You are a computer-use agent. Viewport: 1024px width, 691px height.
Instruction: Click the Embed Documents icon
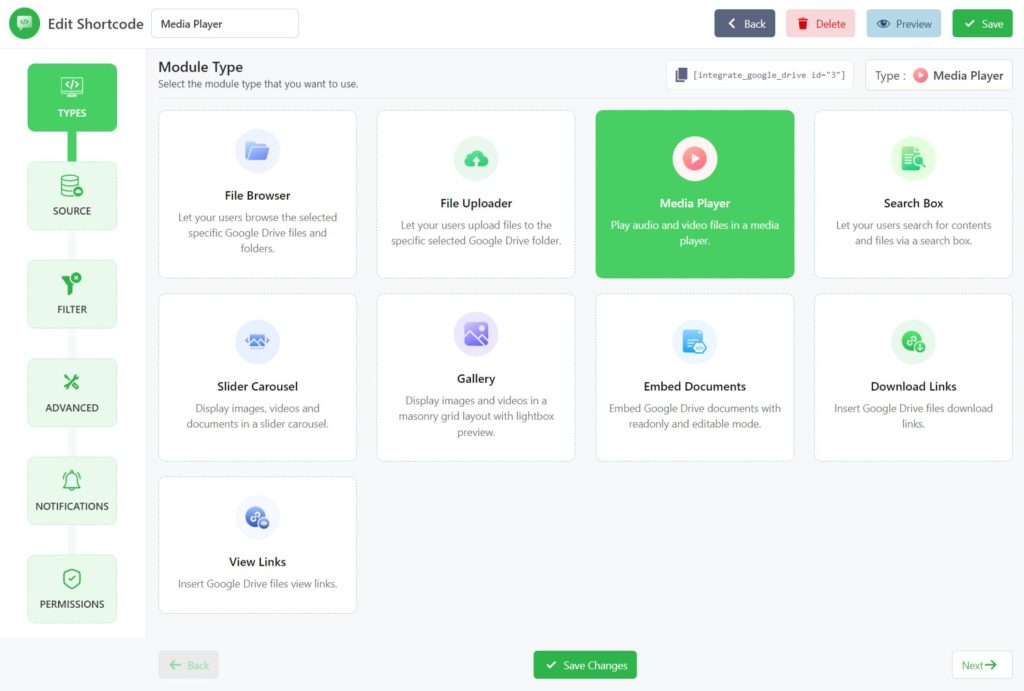(x=695, y=342)
